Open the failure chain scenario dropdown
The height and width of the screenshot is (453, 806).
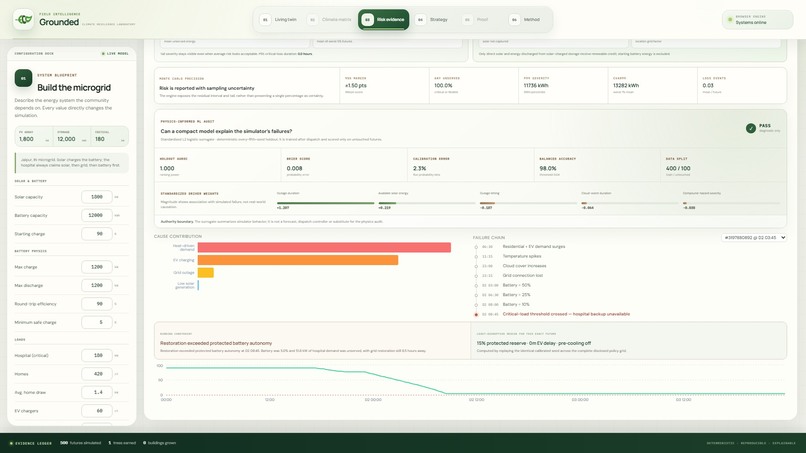pos(754,238)
